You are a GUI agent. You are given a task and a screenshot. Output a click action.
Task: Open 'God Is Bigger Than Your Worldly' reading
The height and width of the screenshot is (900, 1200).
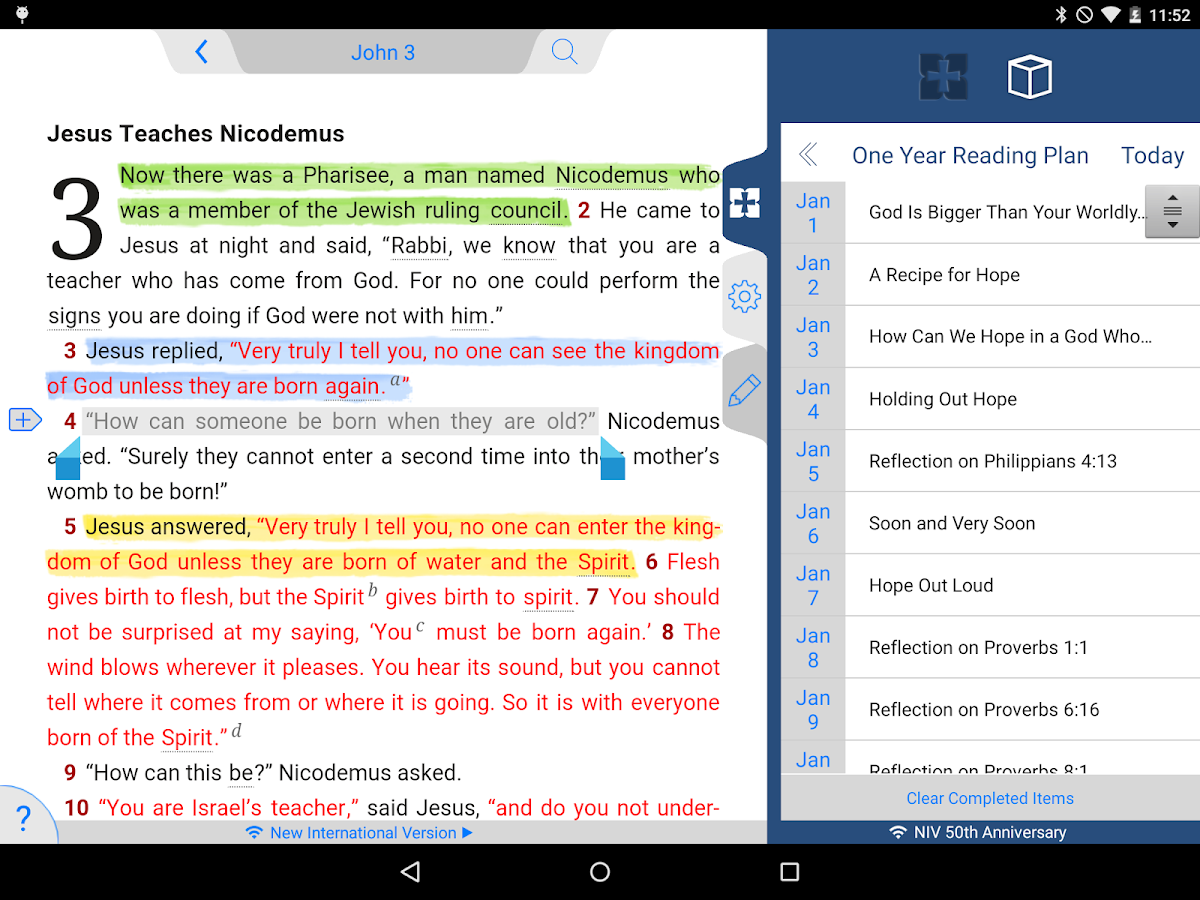(x=1005, y=212)
